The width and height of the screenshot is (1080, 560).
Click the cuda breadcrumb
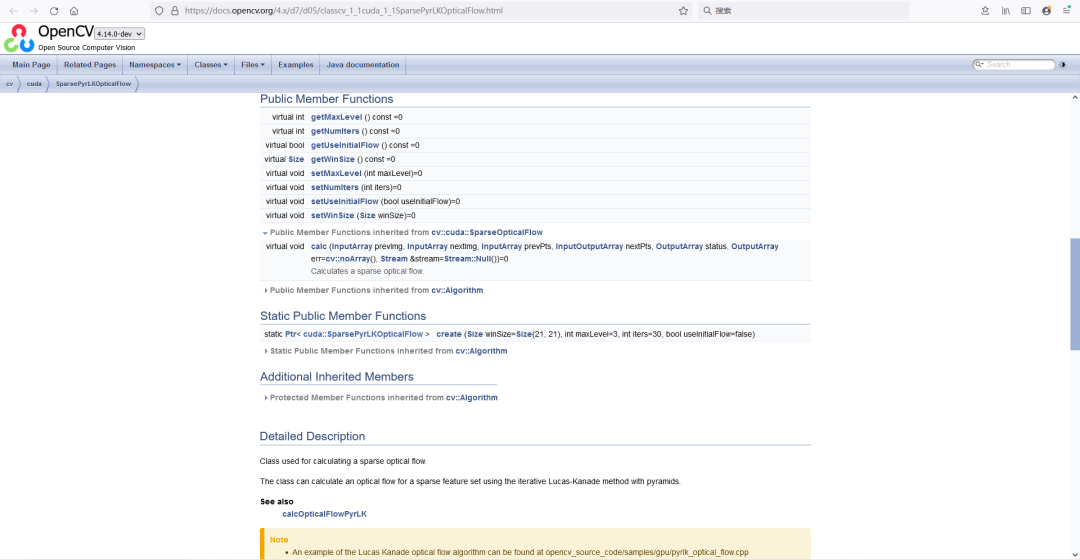point(34,84)
